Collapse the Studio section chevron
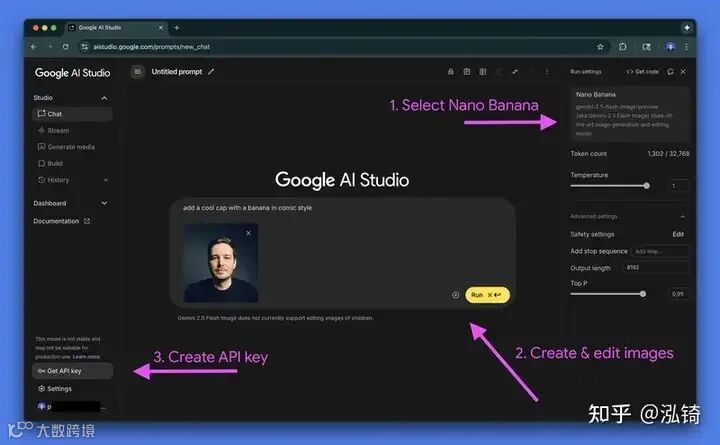 click(x=104, y=98)
